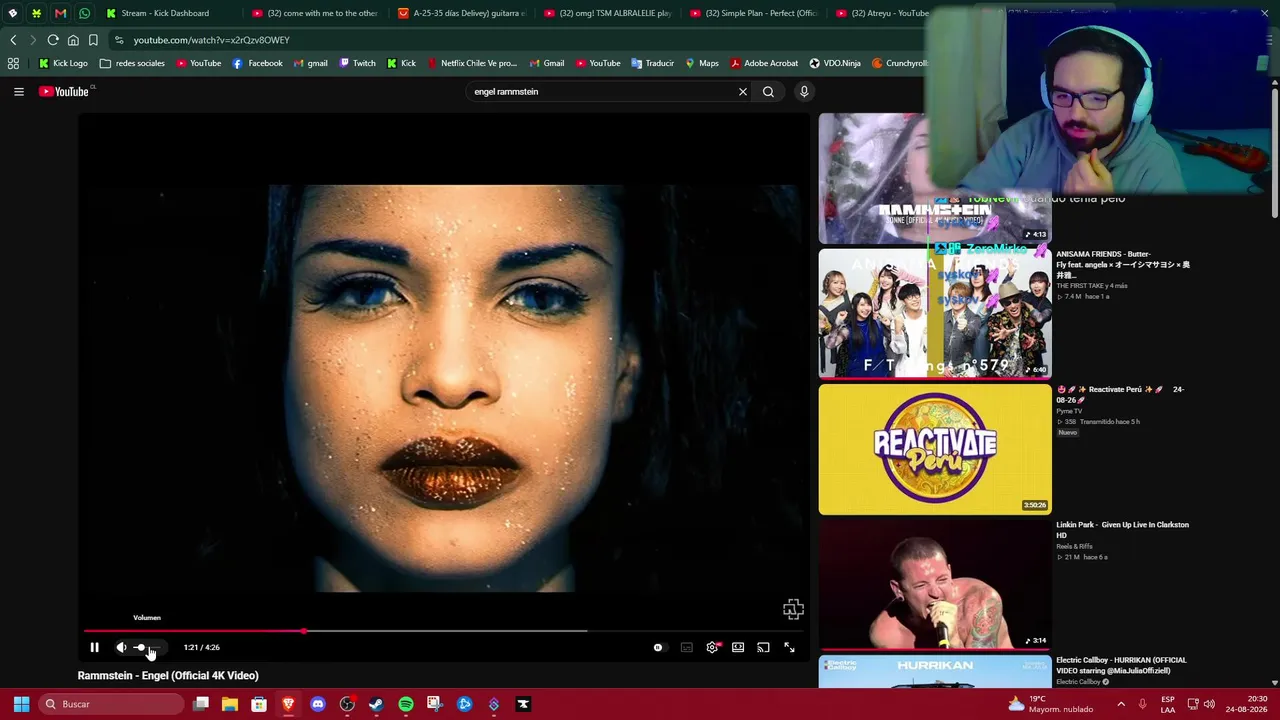Switch to the 'omg! TSM ALBRALELIE' tab
This screenshot has width=1280, height=720.
click(x=606, y=13)
